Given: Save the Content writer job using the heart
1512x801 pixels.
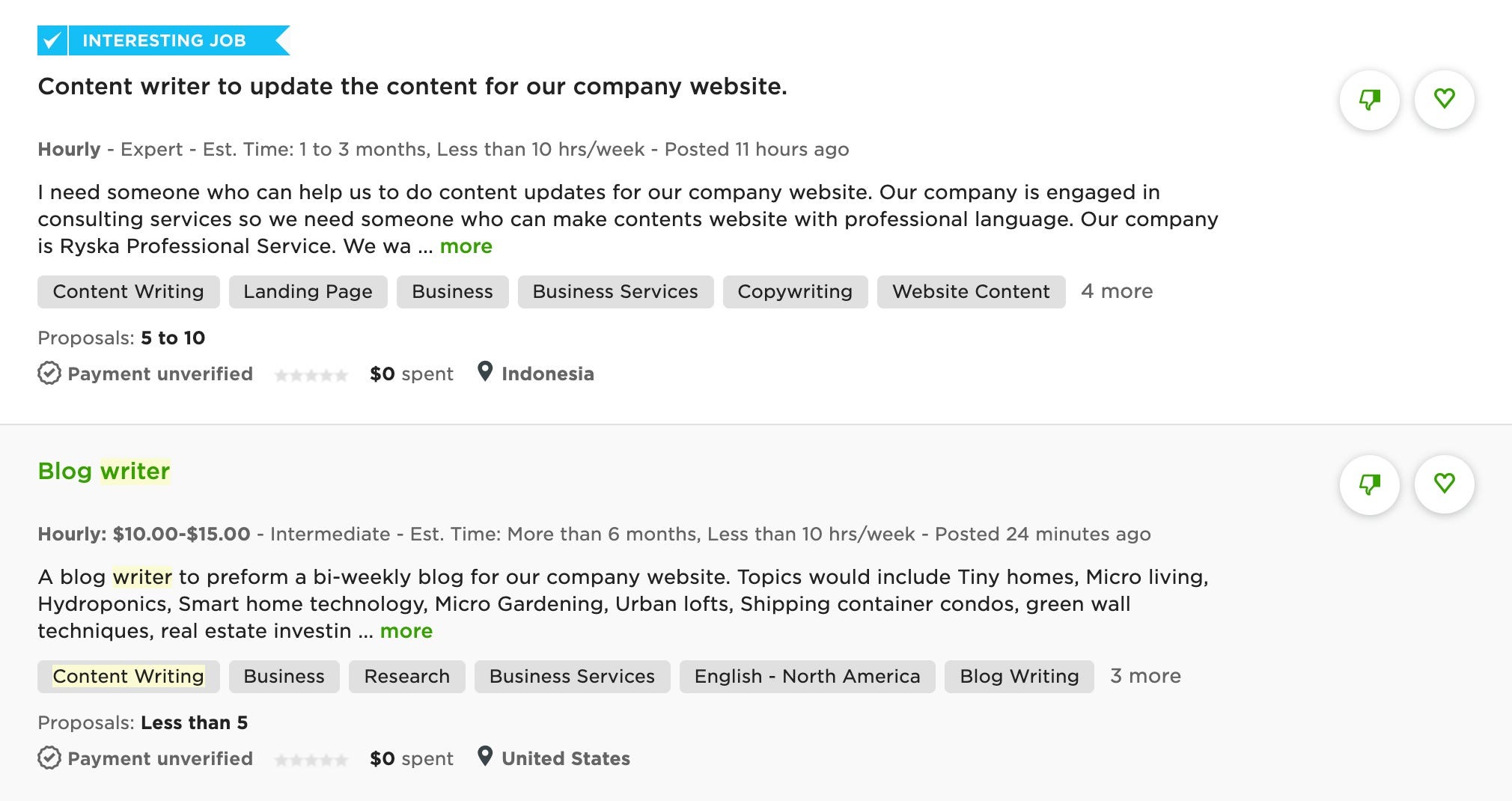Looking at the screenshot, I should 1445,98.
